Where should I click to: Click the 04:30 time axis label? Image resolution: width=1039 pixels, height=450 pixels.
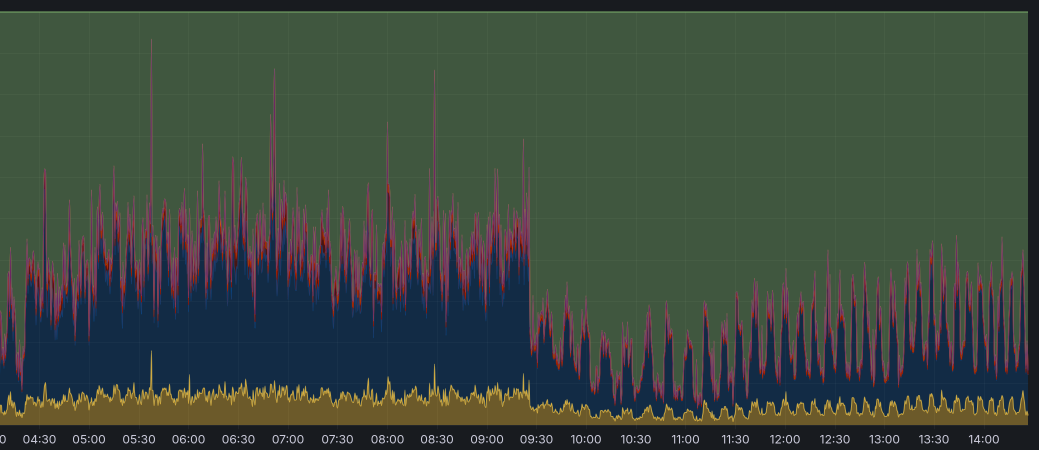click(39, 439)
